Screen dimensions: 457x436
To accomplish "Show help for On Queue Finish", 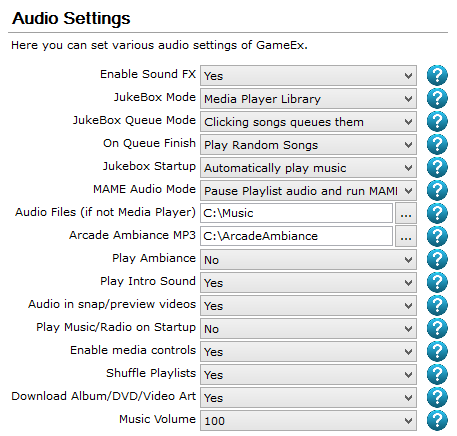I will pyautogui.click(x=437, y=144).
